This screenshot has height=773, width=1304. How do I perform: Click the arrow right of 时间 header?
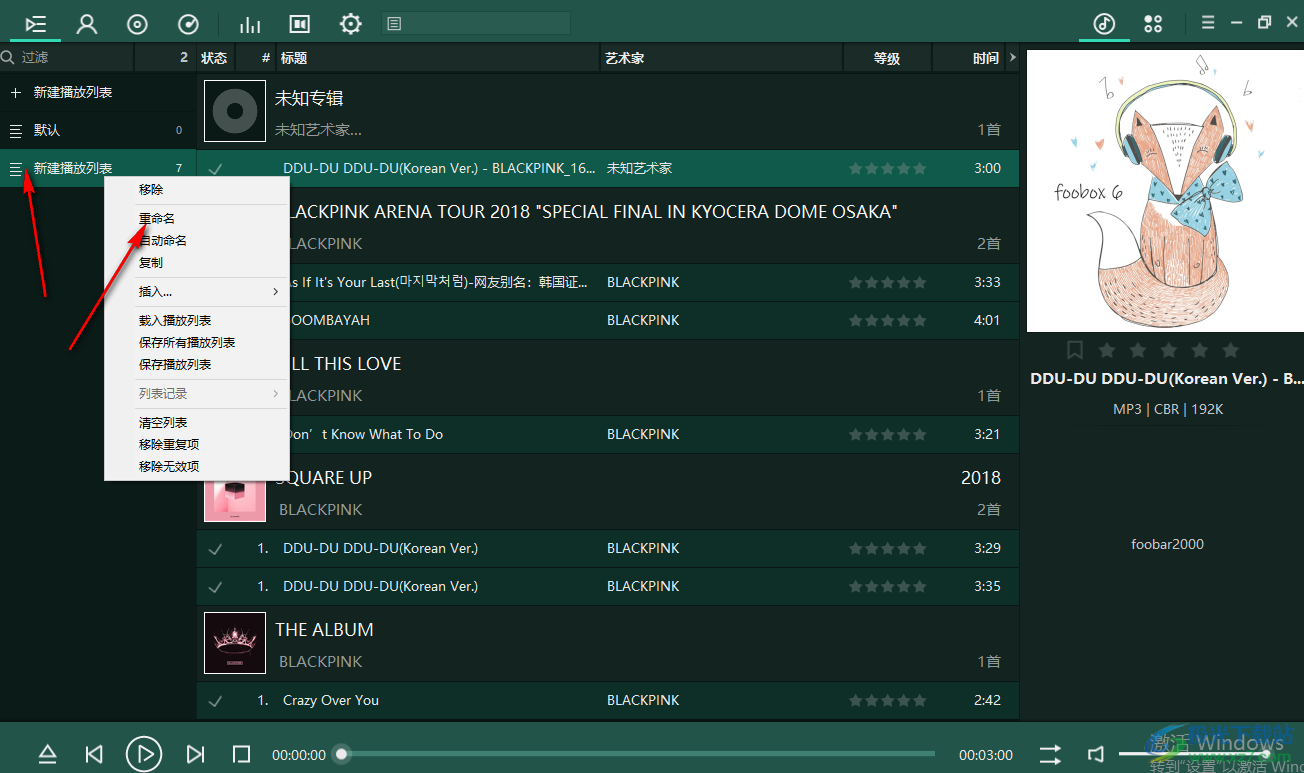1012,58
